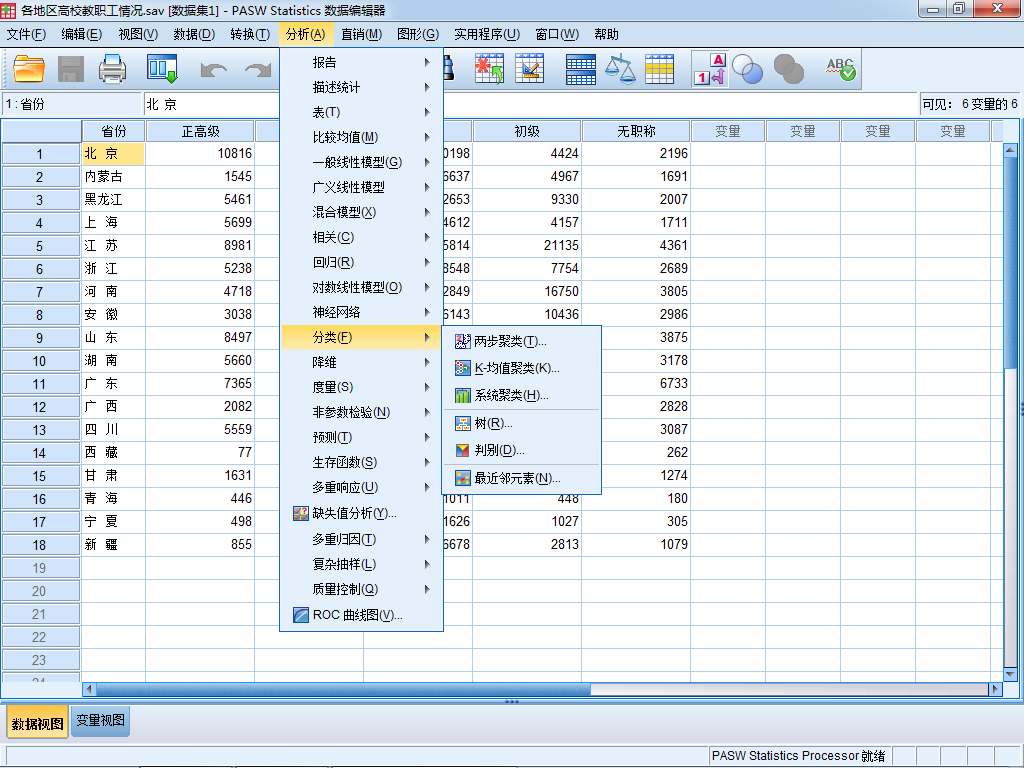The width and height of the screenshot is (1024, 768).
Task: Click the Insert Variable toolbar icon
Action: [530, 69]
